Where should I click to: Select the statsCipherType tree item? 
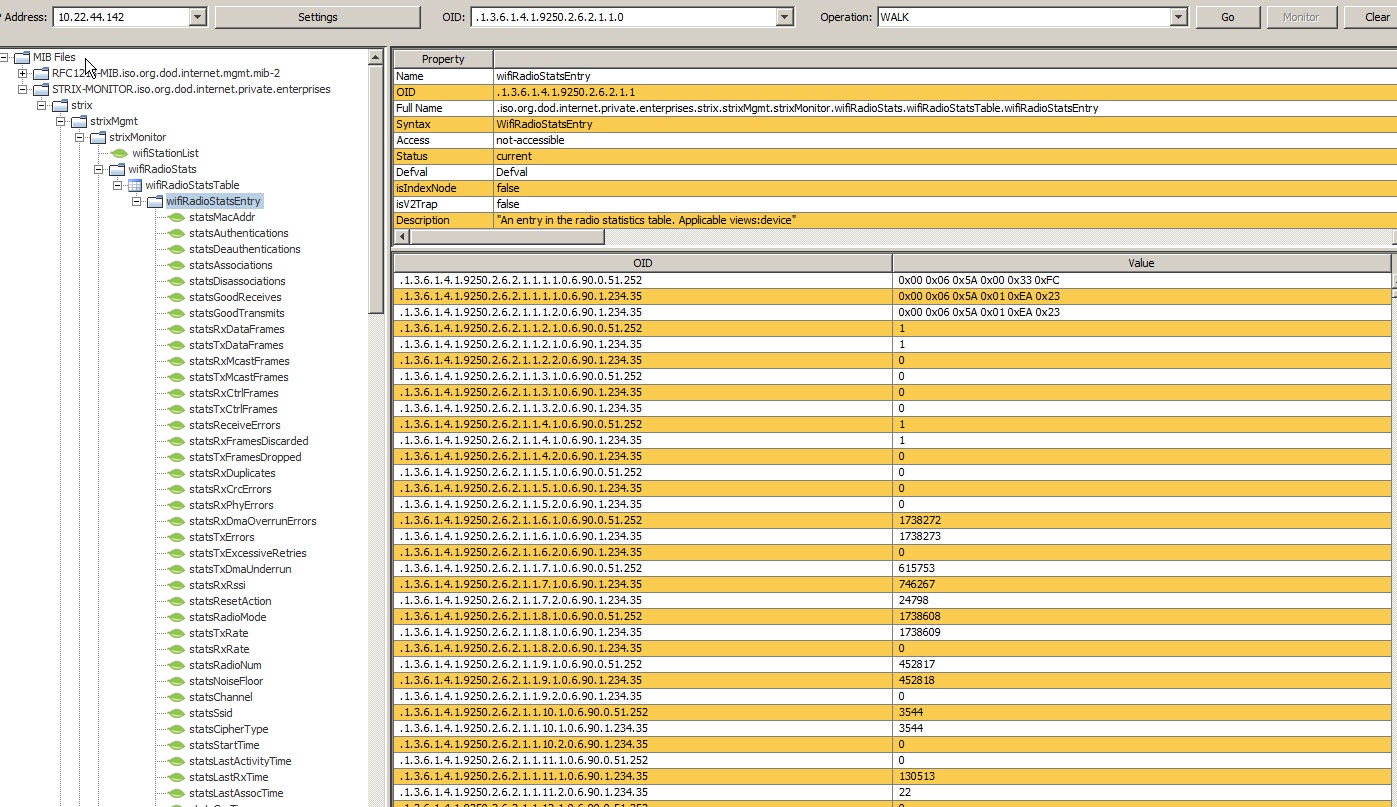click(x=228, y=729)
